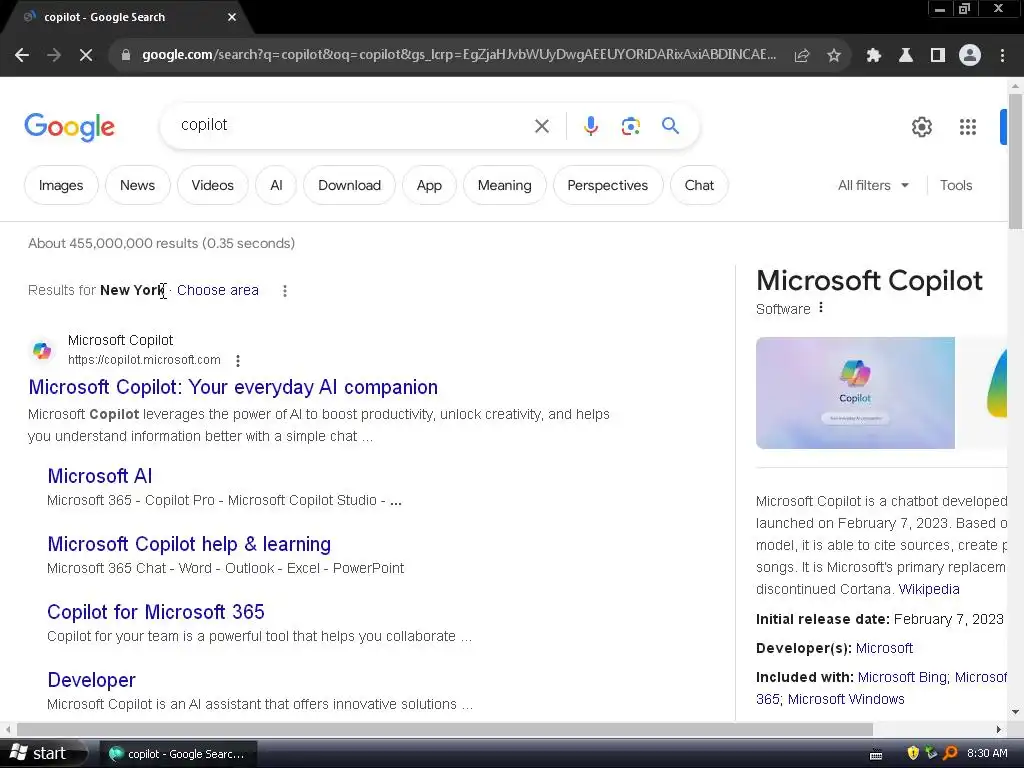Stop page loading with the X button
The width and height of the screenshot is (1024, 768).
tap(86, 56)
